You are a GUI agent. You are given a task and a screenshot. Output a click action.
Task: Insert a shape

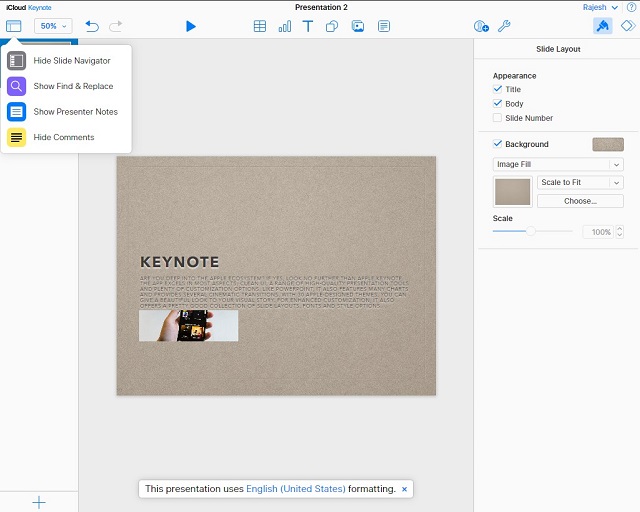(332, 26)
